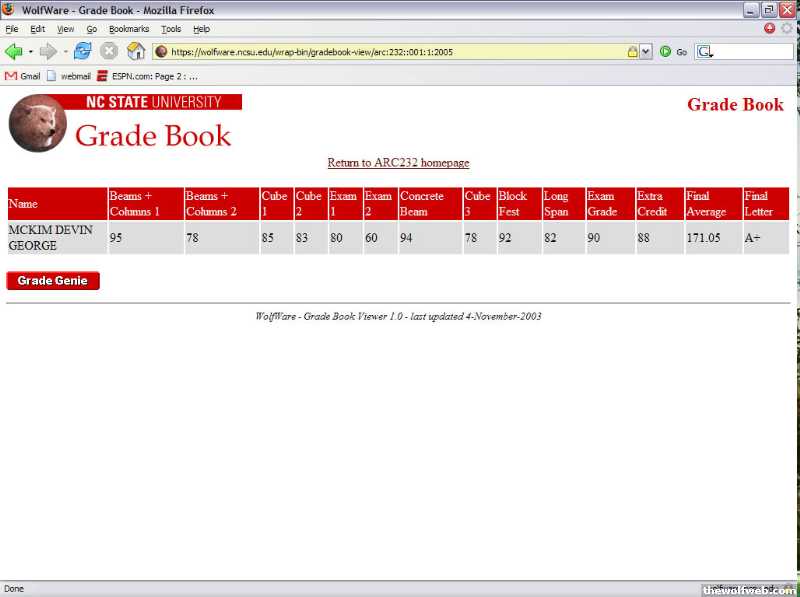Click the Stop loading button

109,51
